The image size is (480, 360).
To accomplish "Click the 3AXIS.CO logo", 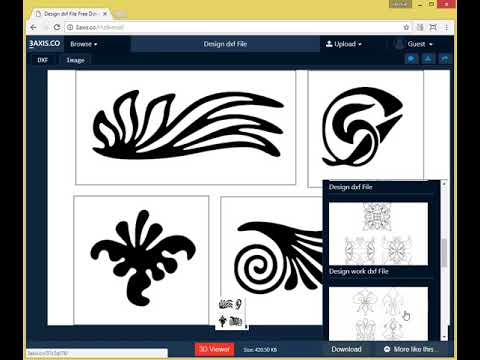I will click(44, 44).
